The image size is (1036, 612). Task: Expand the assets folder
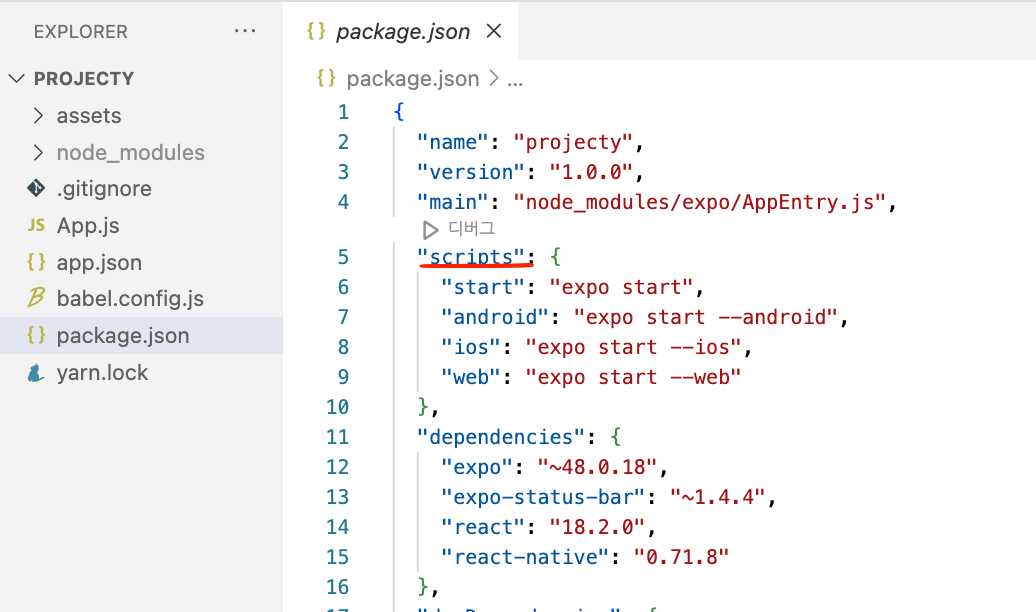[x=38, y=116]
